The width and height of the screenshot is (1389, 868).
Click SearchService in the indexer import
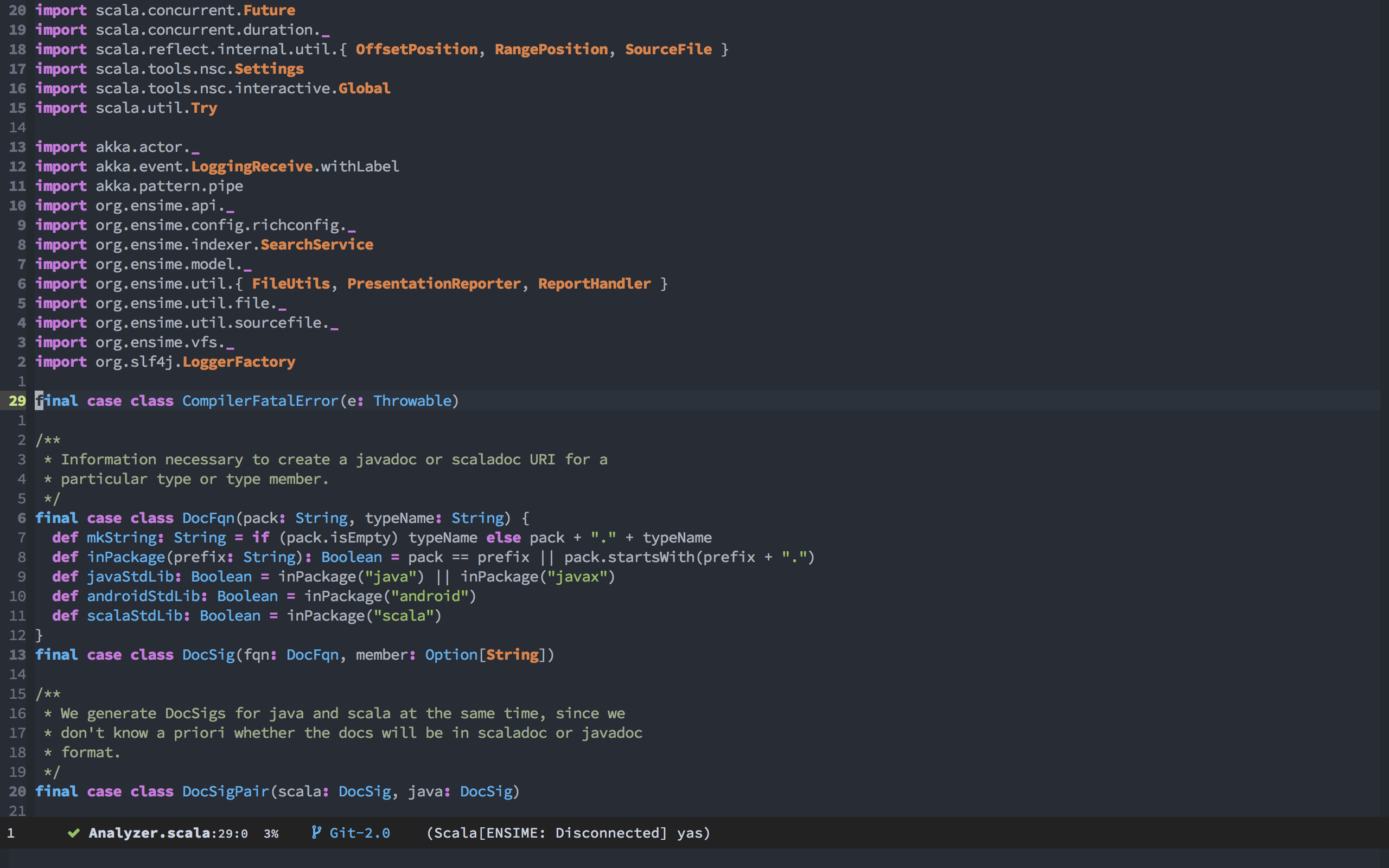tap(317, 245)
